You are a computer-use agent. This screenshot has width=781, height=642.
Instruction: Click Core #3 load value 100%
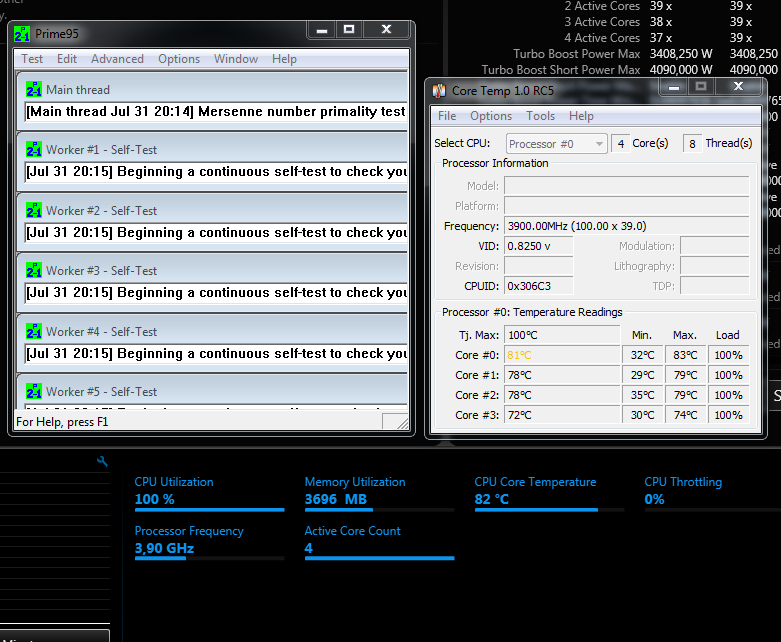tap(728, 415)
